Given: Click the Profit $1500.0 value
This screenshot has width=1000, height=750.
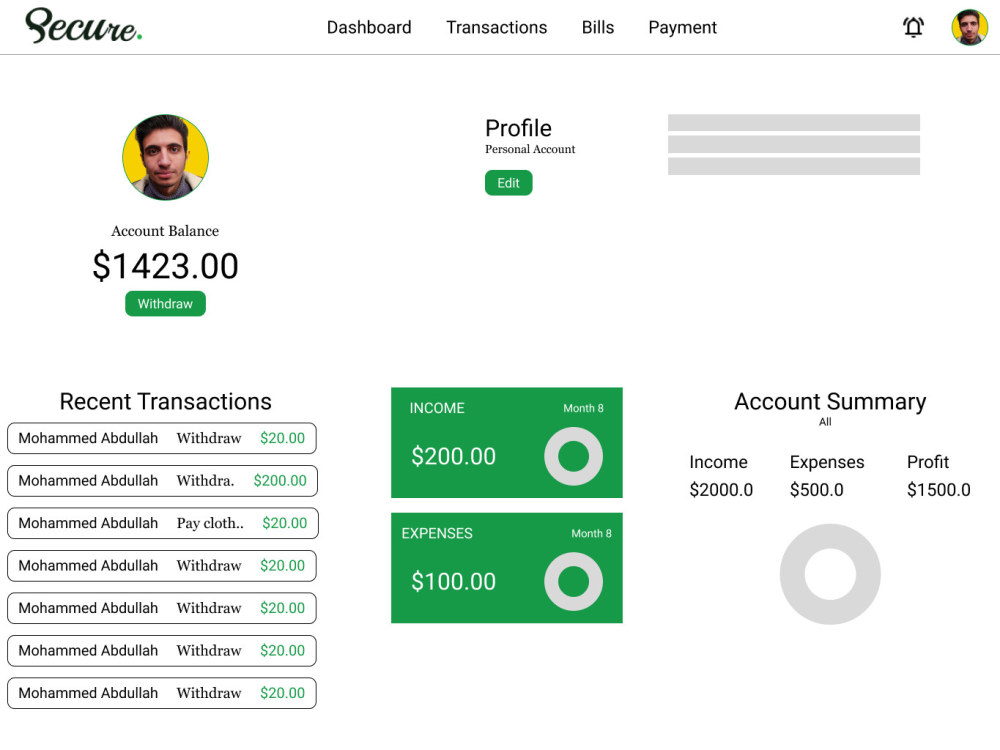Looking at the screenshot, I should (x=938, y=490).
